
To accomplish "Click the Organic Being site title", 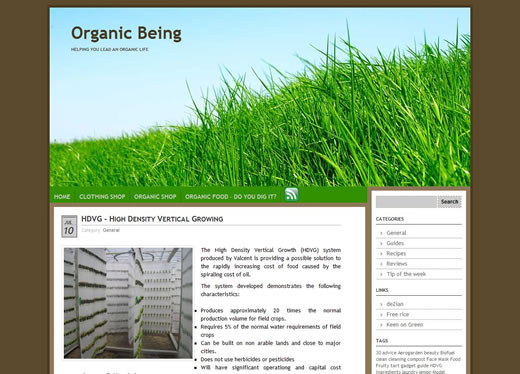I will [126, 34].
